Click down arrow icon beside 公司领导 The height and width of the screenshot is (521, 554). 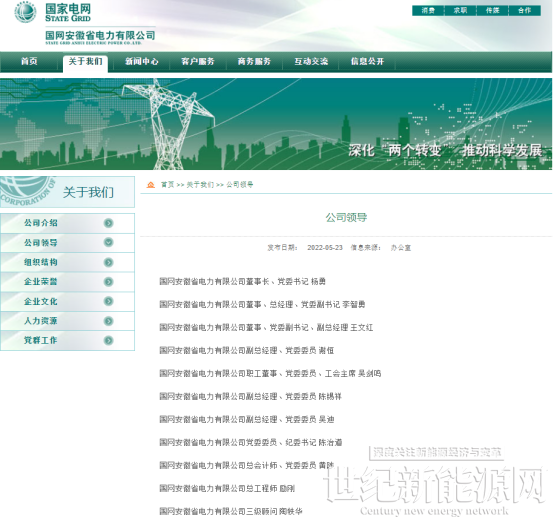click(108, 242)
